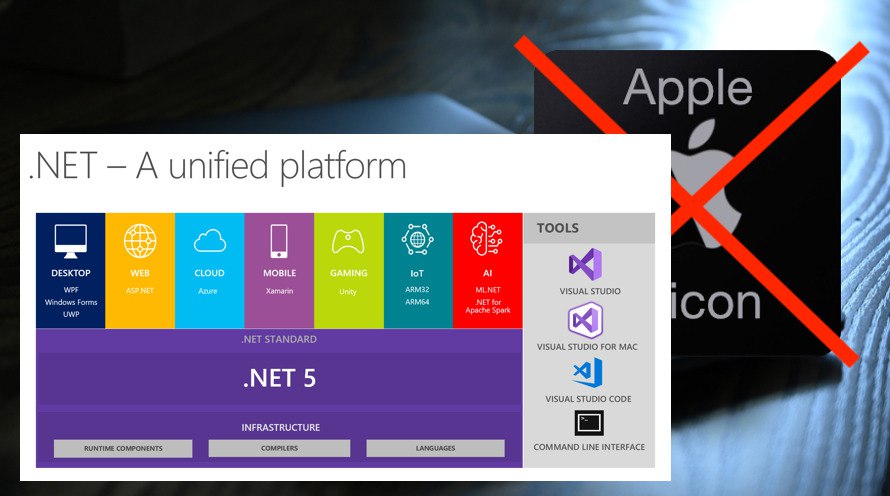Click the AI brain icon
890x496 pixels.
coord(486,239)
